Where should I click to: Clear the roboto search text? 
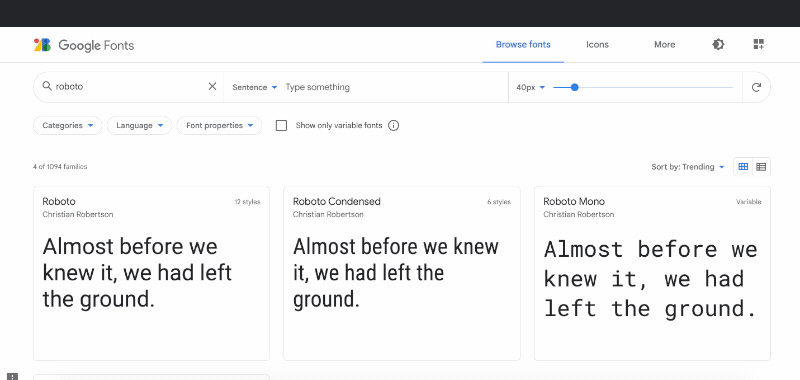(x=212, y=86)
